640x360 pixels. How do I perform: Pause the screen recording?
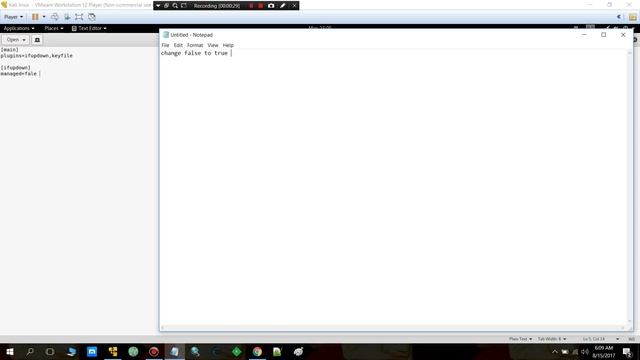point(251,6)
